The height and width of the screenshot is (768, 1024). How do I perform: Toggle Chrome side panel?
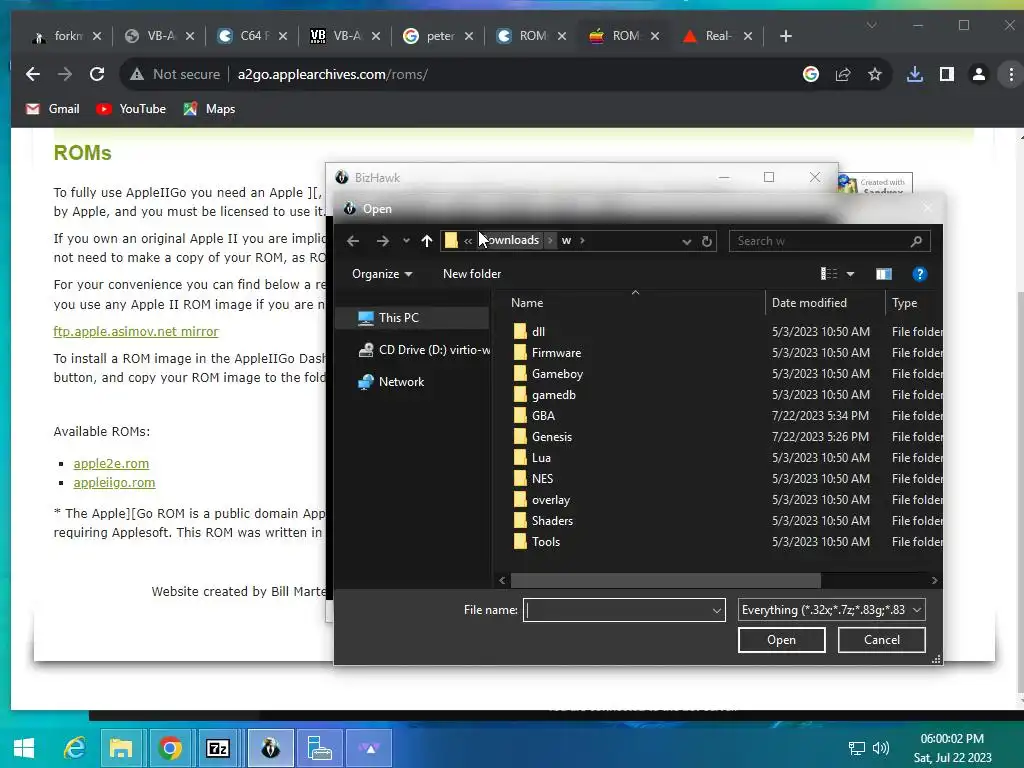(x=946, y=74)
